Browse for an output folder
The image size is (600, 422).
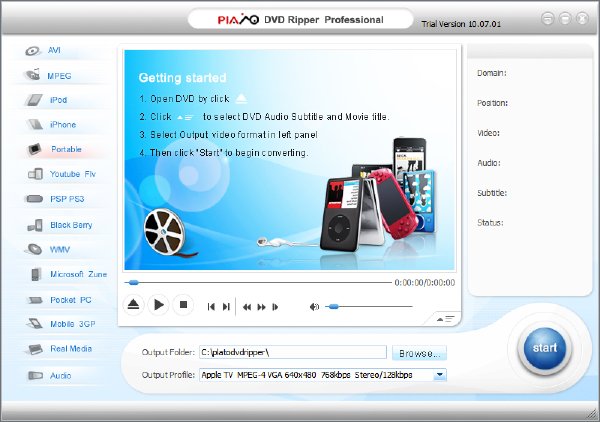(x=419, y=353)
